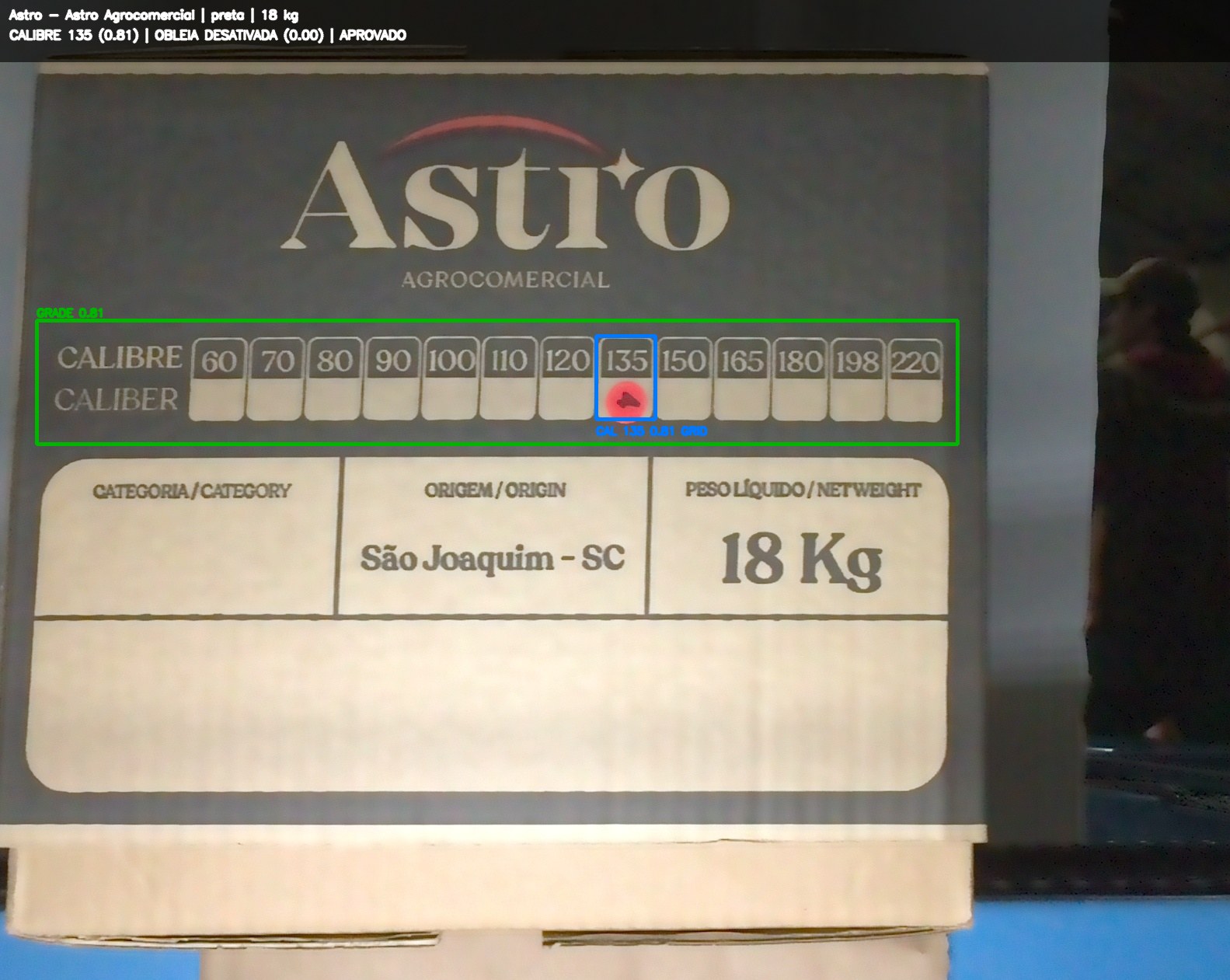1230x980 pixels.
Task: Click the caliber number 90
Action: point(393,361)
